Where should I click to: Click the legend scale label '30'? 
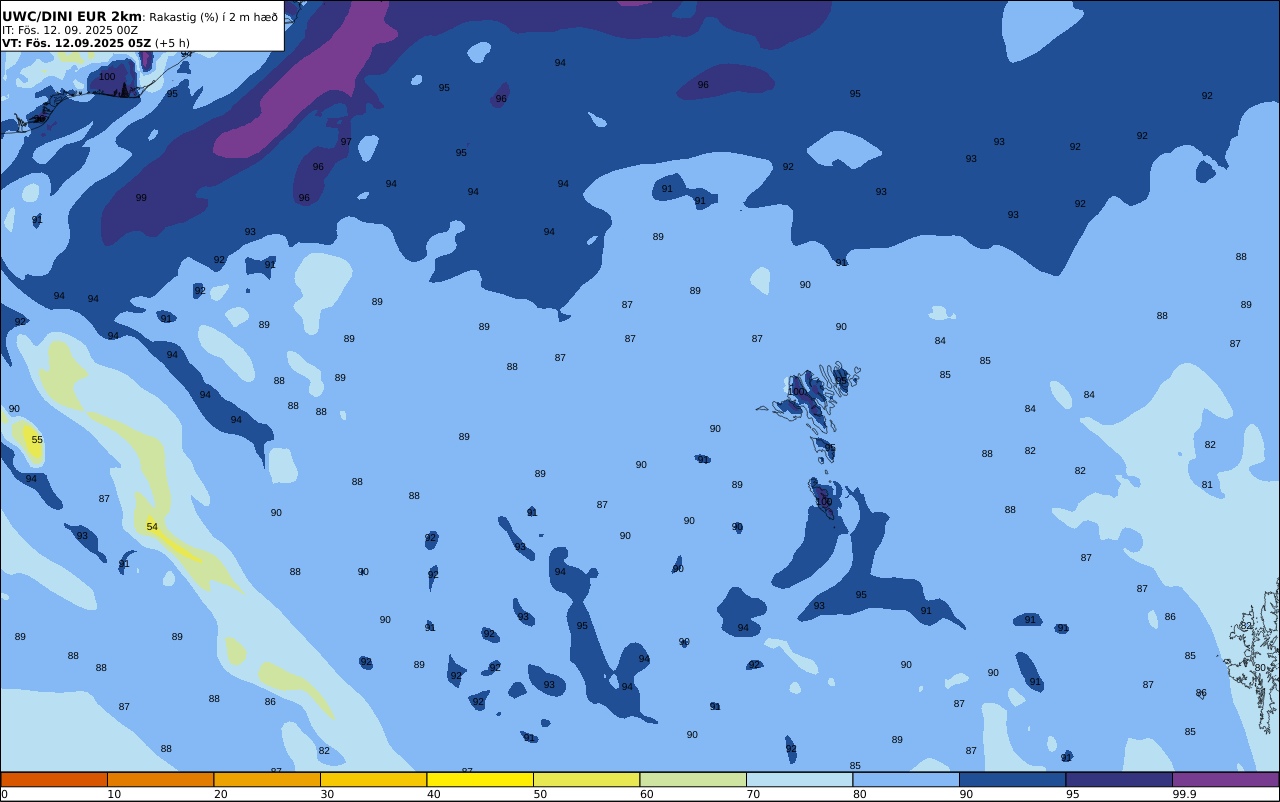pos(327,794)
